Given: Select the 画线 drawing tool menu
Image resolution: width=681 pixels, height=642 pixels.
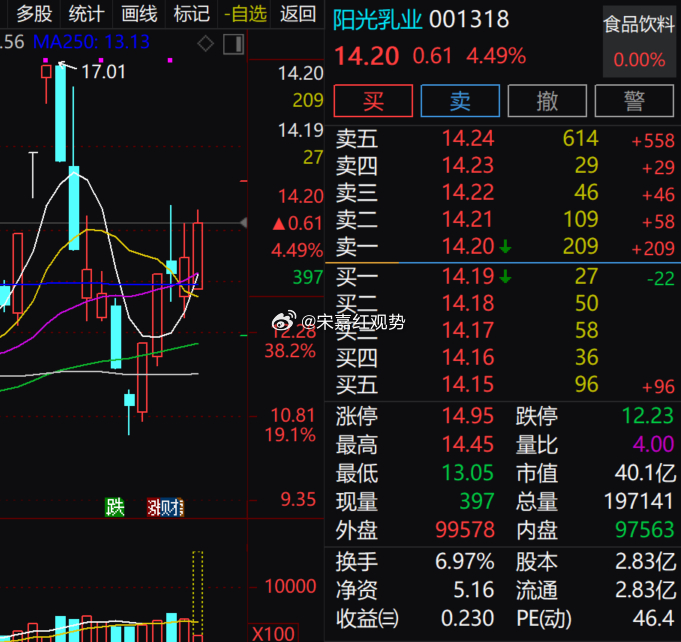Looking at the screenshot, I should pos(139,14).
